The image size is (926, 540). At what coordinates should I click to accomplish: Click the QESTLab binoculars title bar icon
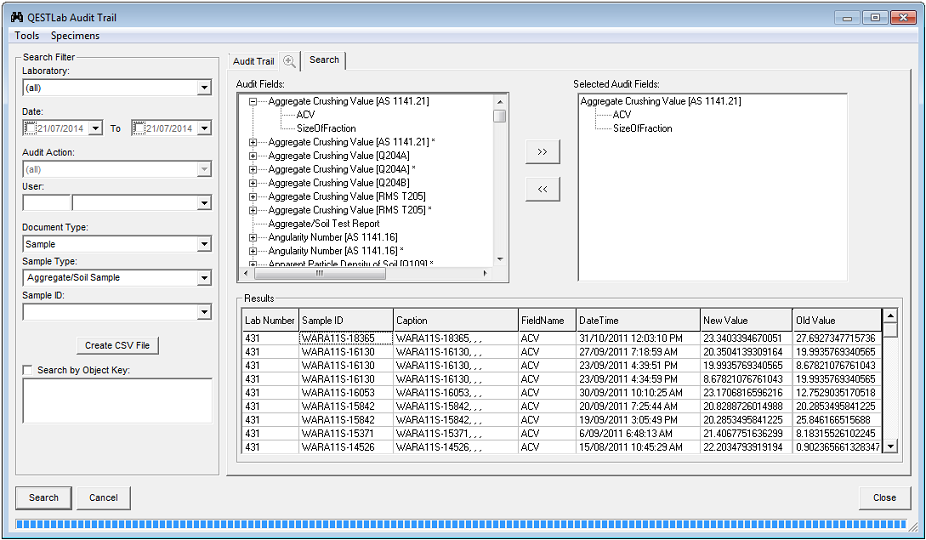[16, 17]
